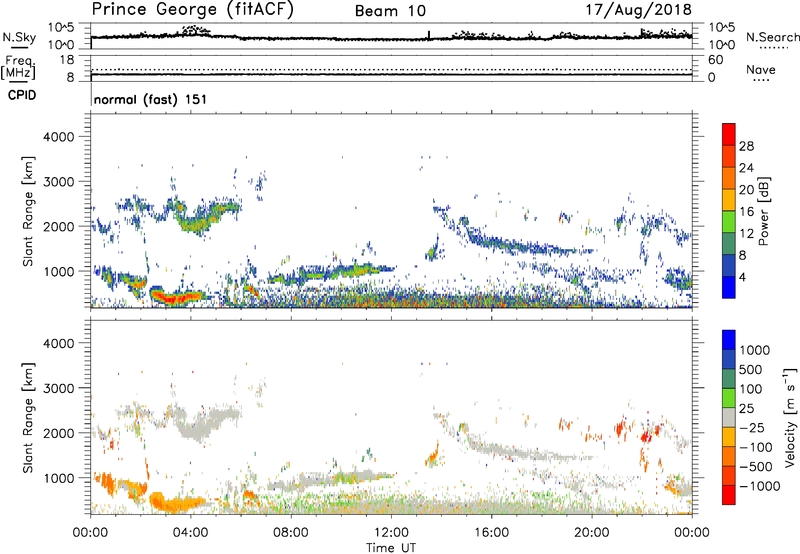Click the red velocity scatter near 22:00 UT
This screenshot has height=554, width=800.
point(646,436)
